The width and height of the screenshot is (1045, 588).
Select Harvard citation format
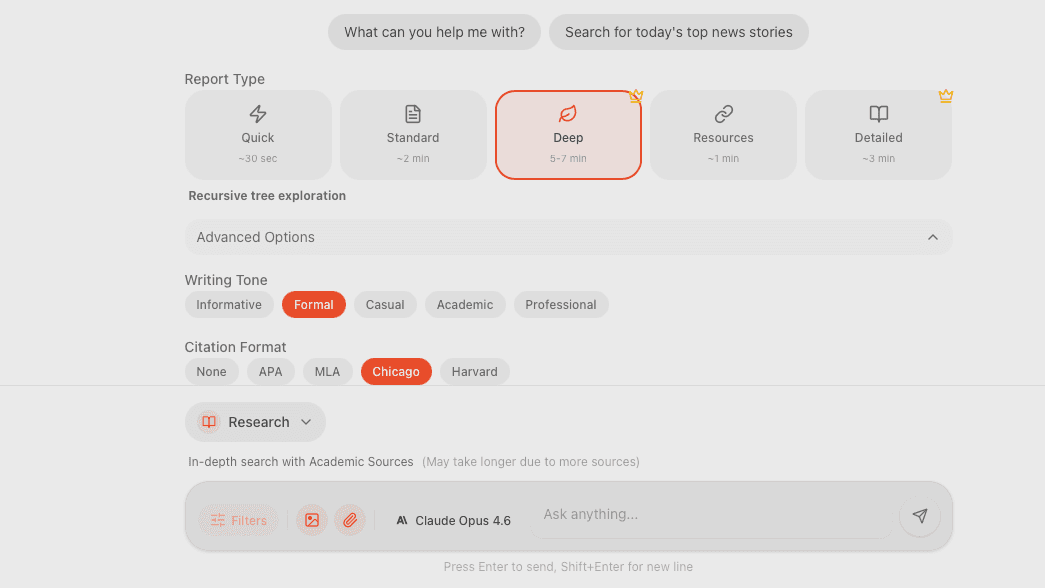(x=474, y=372)
